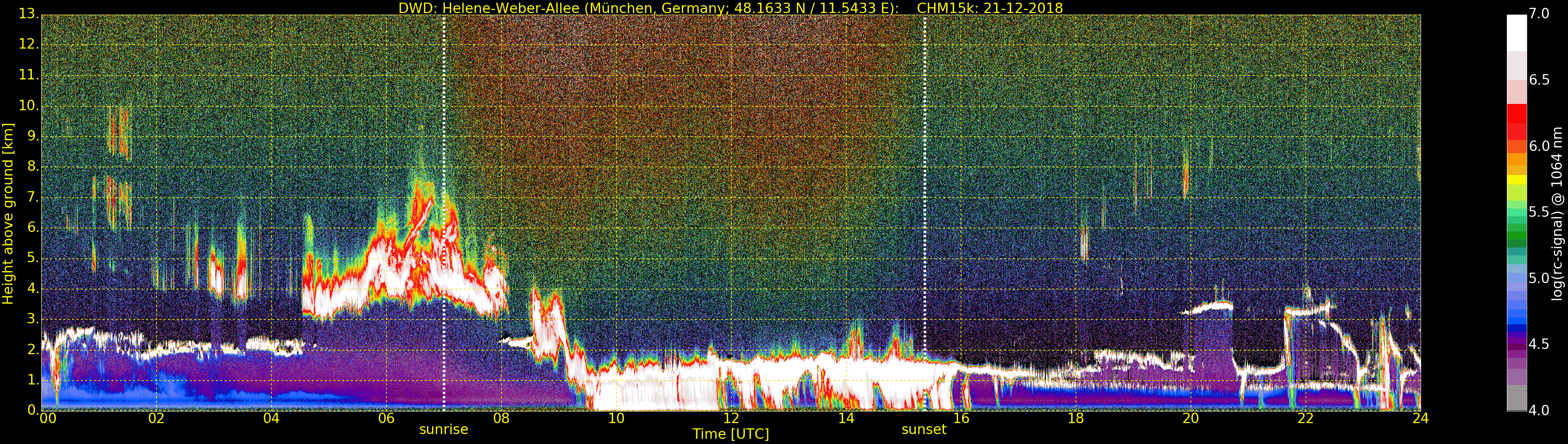
Task: Click the colorbar tick label '7.0'
Action: (x=1539, y=14)
